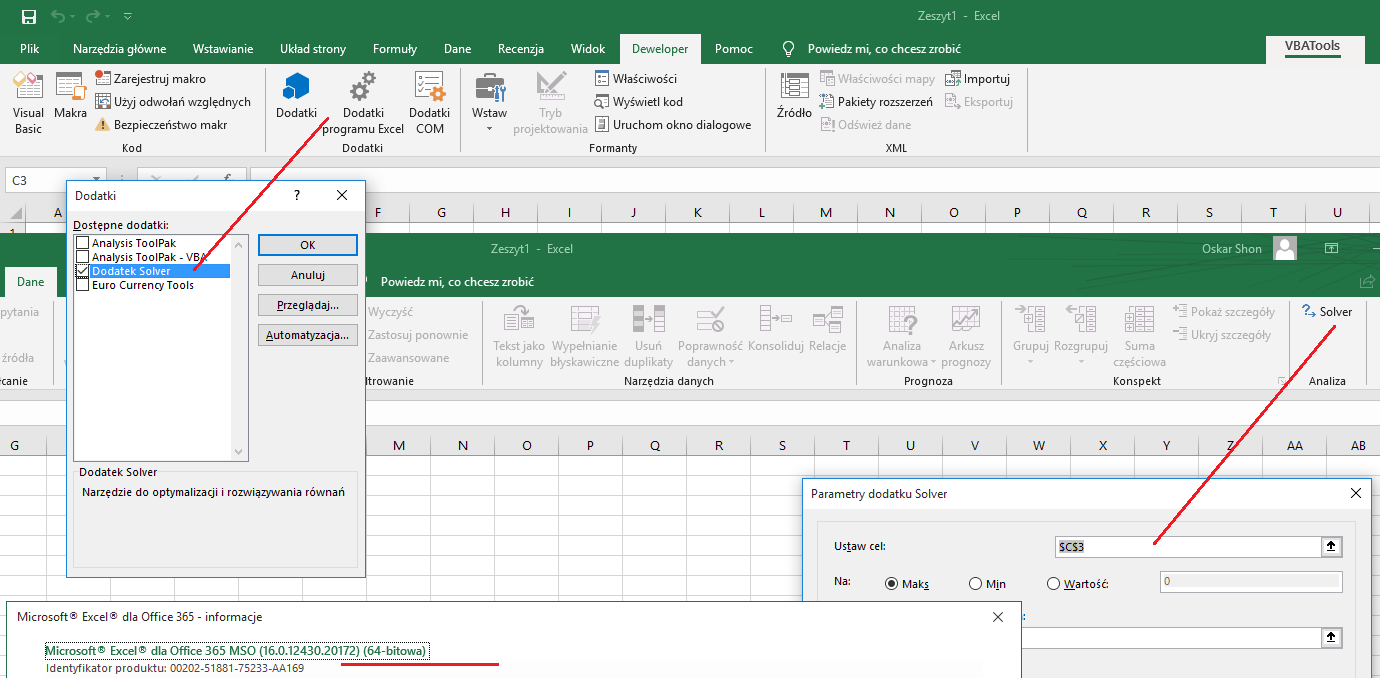Expand Poprawność danych dropdown
The width and height of the screenshot is (1380, 678).
click(732, 362)
